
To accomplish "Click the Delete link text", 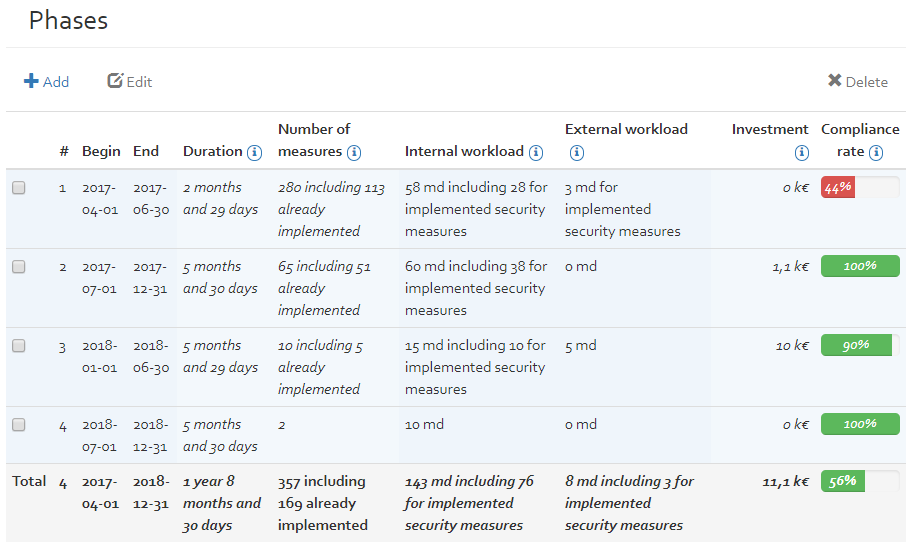I will click(867, 82).
